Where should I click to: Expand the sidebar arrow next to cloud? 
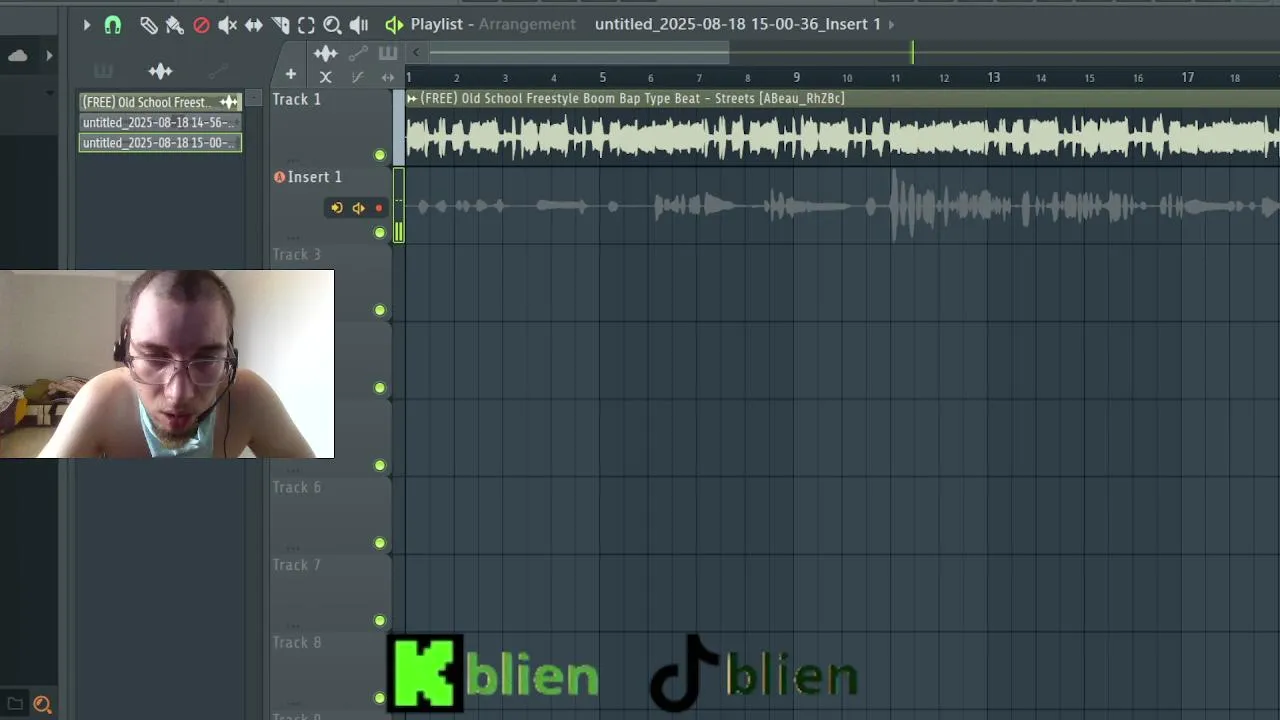tap(49, 56)
